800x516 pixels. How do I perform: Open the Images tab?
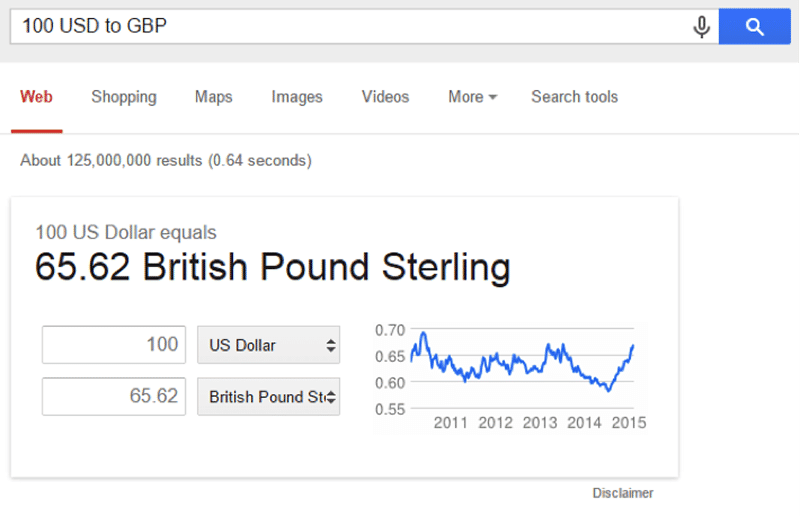pyautogui.click(x=297, y=97)
